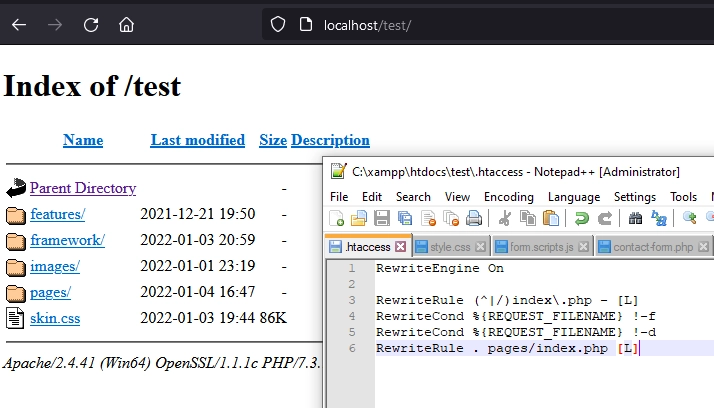Open the skin.css file link
The height and width of the screenshot is (408, 714).
55,318
